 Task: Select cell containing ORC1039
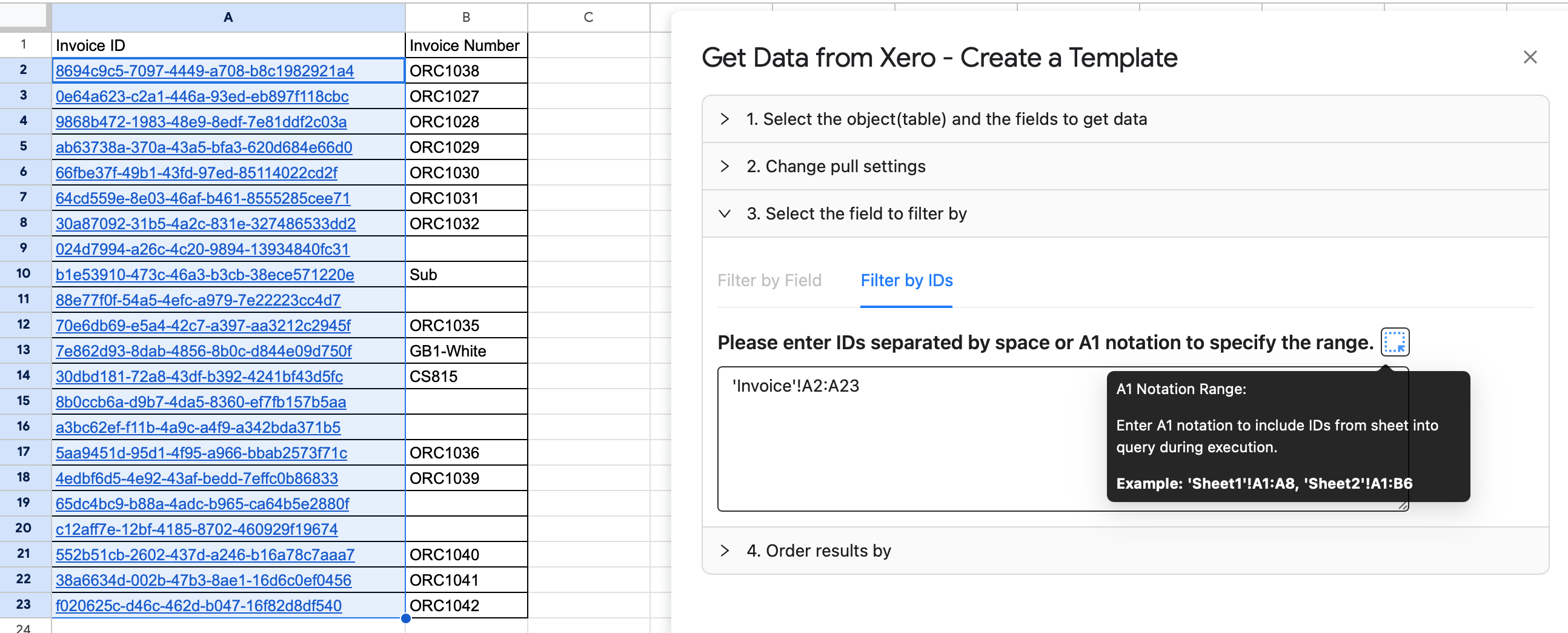[467, 478]
